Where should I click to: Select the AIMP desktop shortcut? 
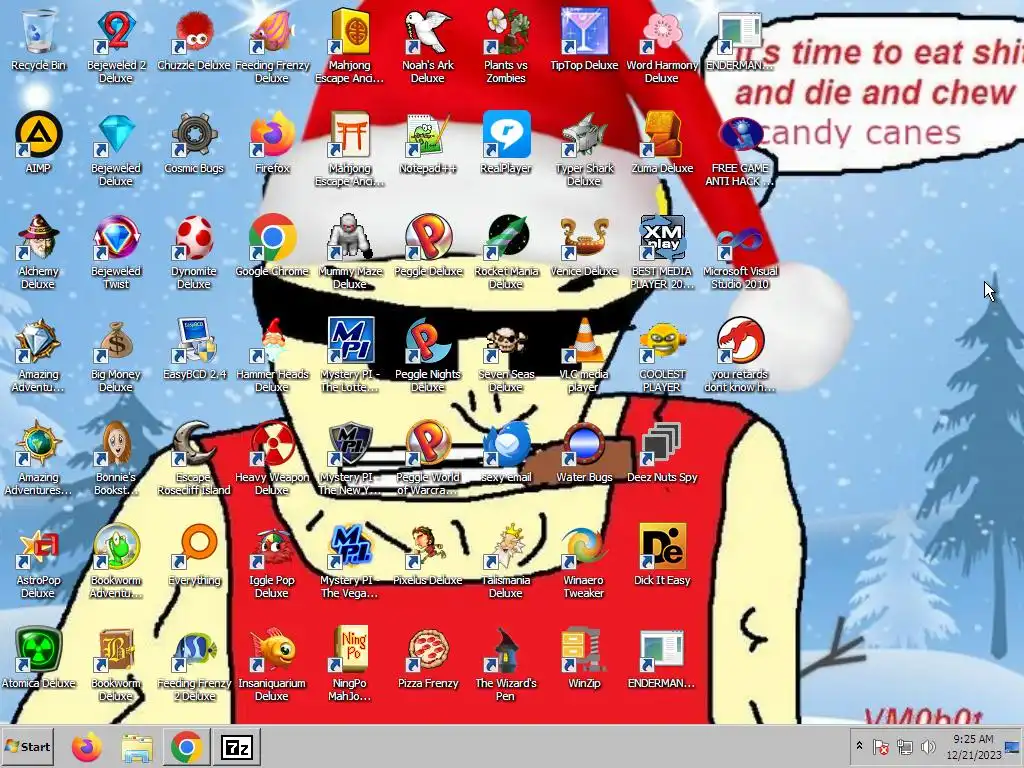pos(39,144)
